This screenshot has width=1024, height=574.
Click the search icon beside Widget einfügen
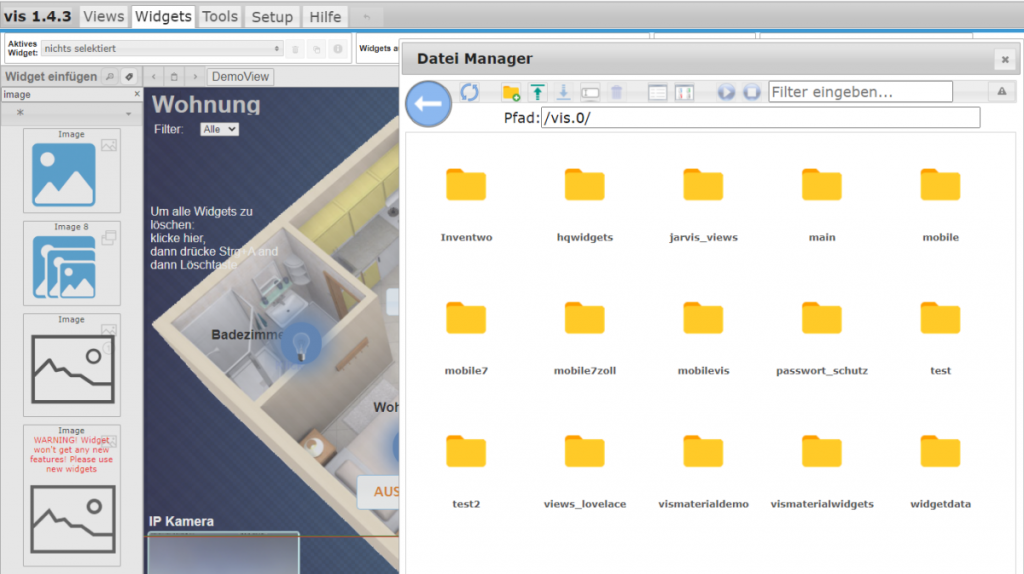(110, 77)
